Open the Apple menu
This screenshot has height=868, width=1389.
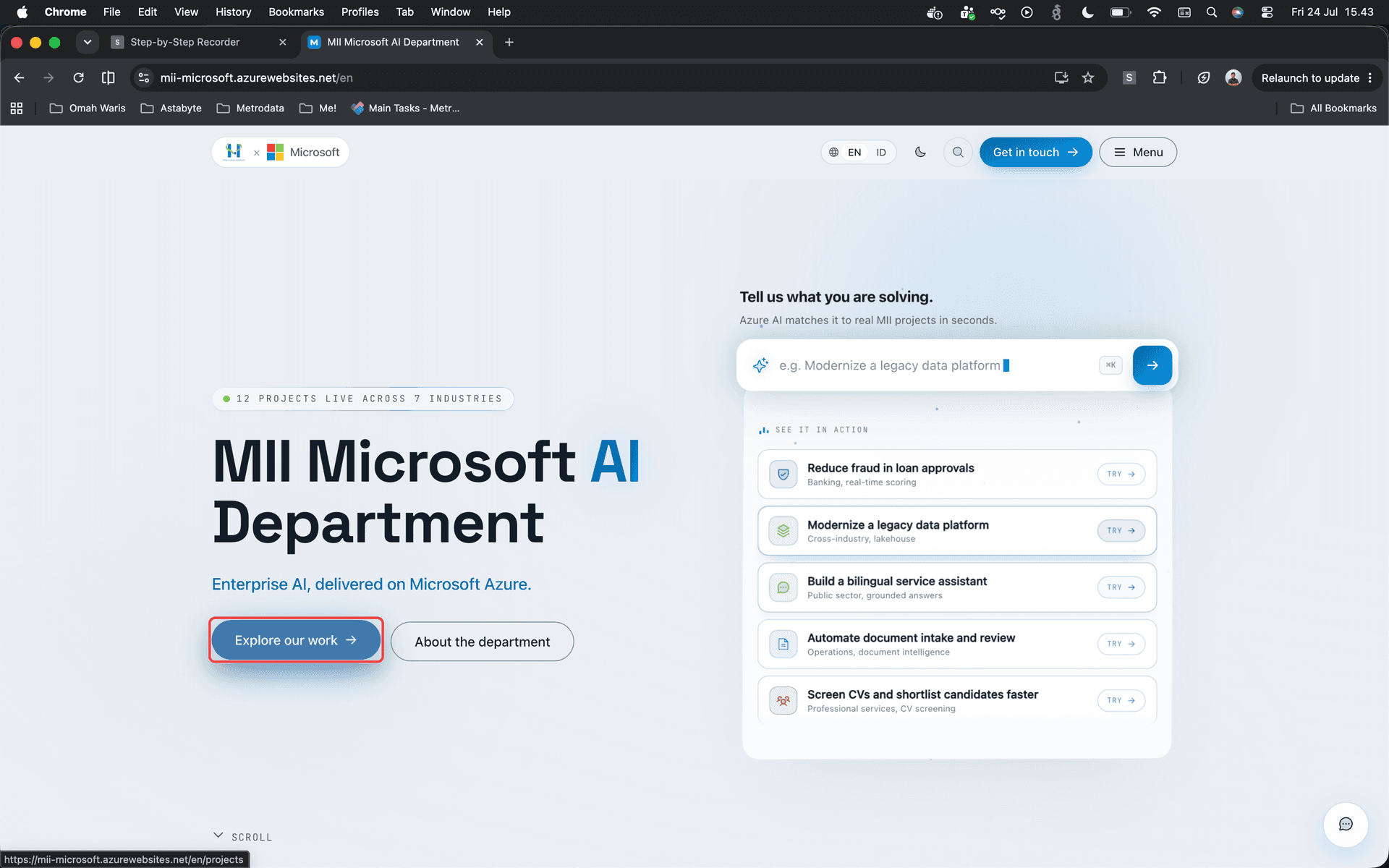point(22,12)
